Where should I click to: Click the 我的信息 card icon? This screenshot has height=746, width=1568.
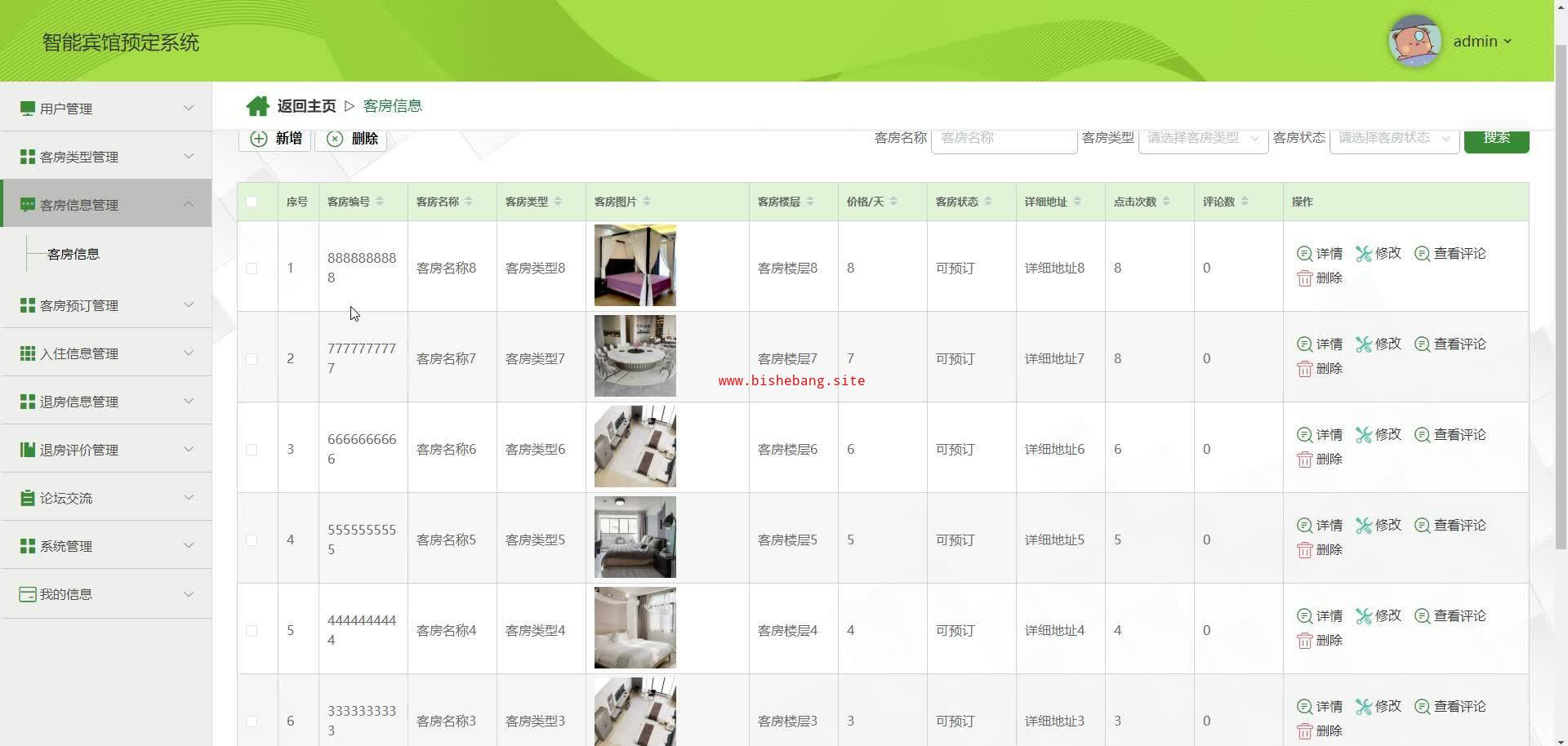28,594
